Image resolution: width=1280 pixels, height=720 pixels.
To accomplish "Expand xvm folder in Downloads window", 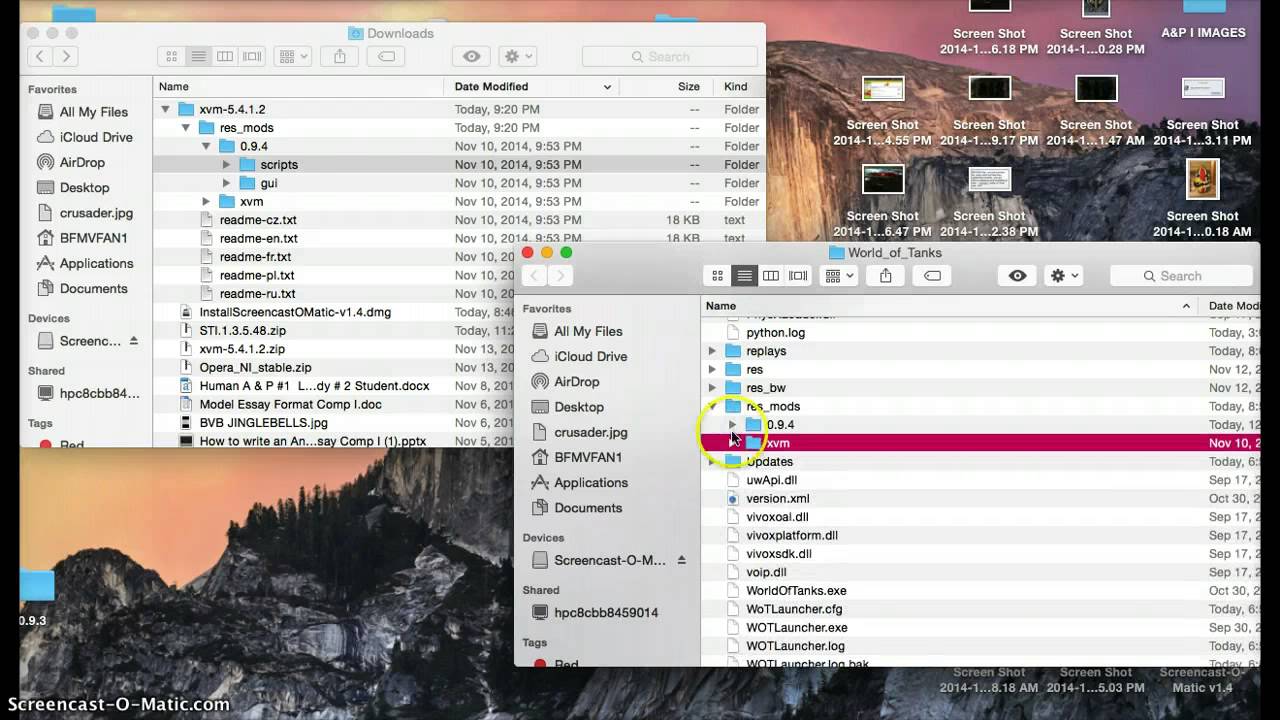I will tap(206, 202).
